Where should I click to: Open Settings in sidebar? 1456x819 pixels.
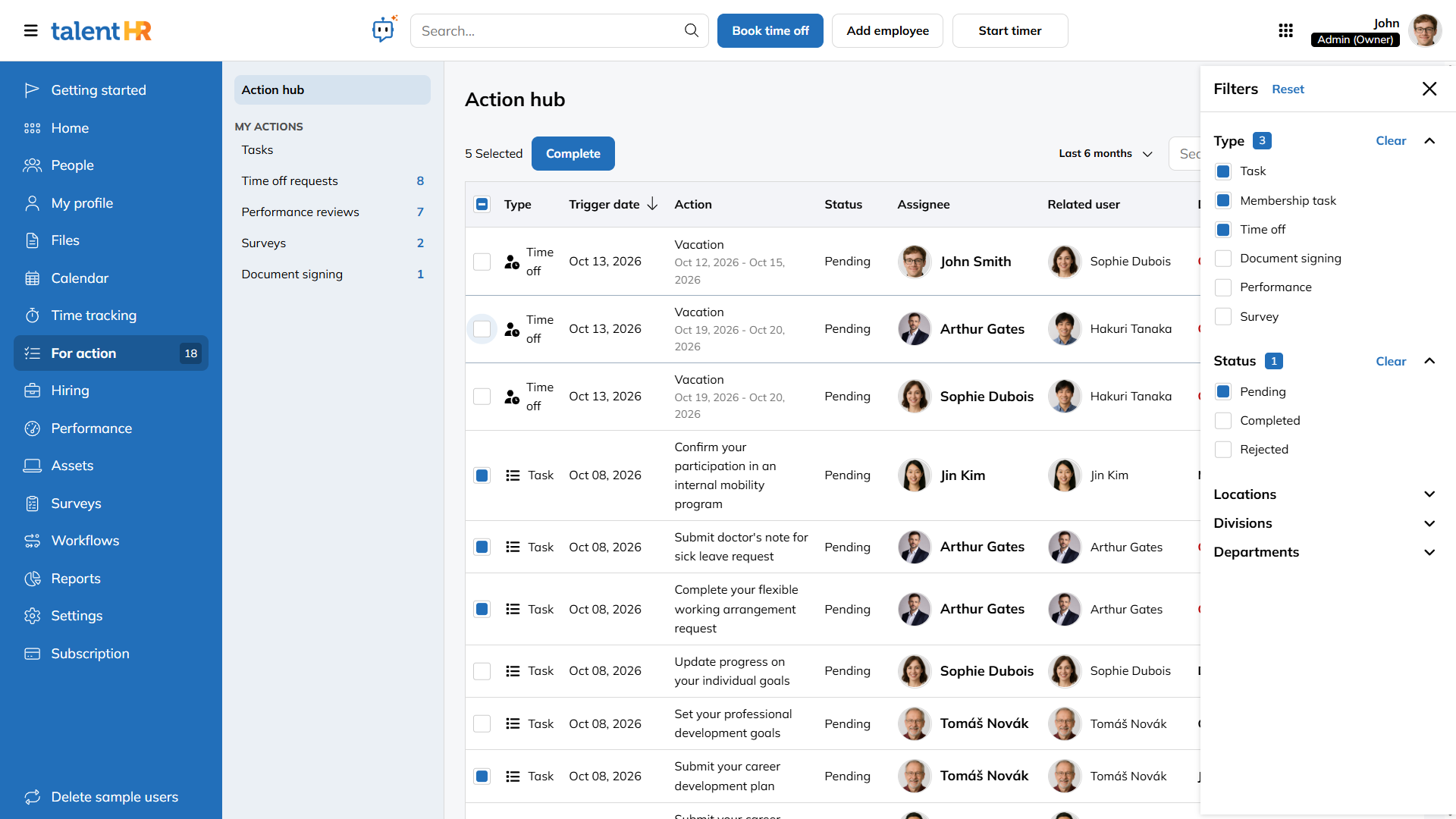click(x=111, y=616)
